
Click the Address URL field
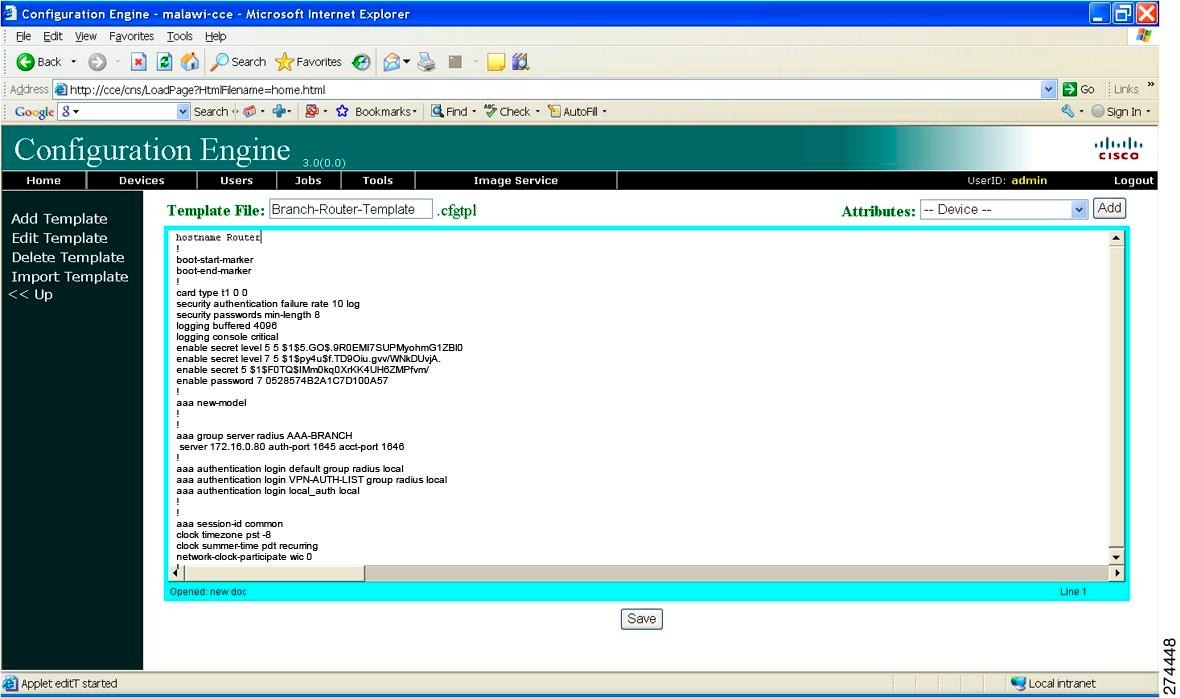tap(554, 90)
